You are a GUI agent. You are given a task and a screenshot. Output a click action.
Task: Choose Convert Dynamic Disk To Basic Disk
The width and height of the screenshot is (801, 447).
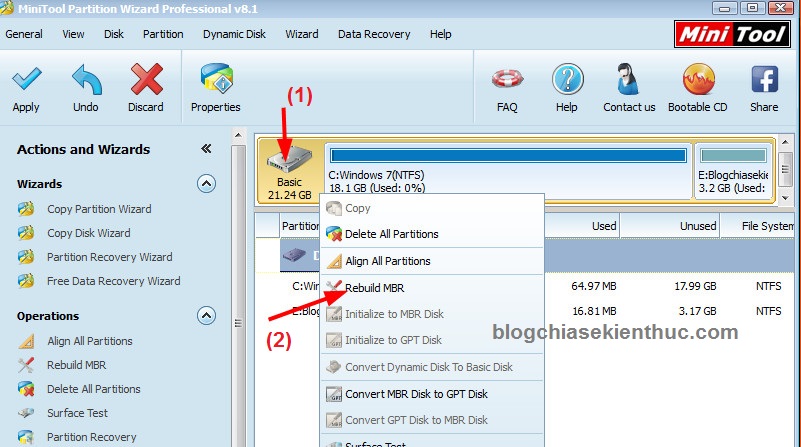point(432,367)
